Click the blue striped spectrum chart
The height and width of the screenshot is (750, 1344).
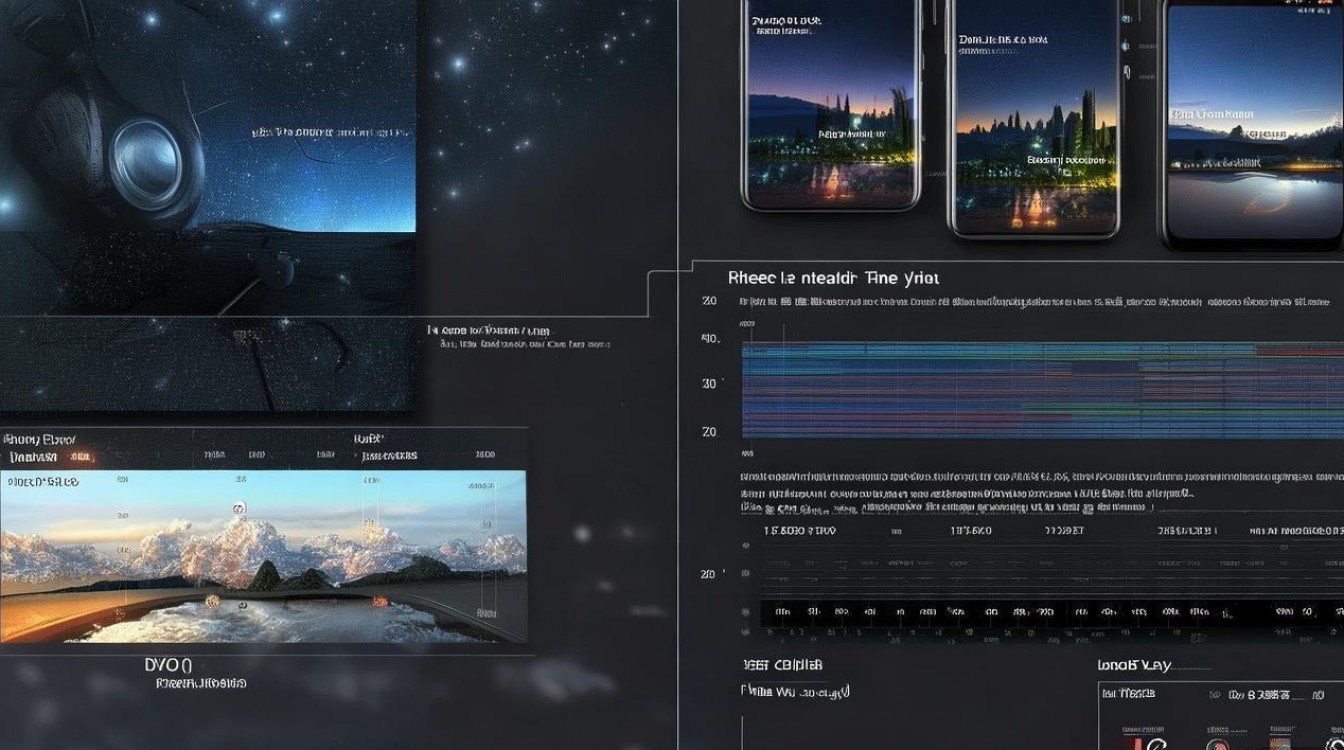pos(1042,392)
